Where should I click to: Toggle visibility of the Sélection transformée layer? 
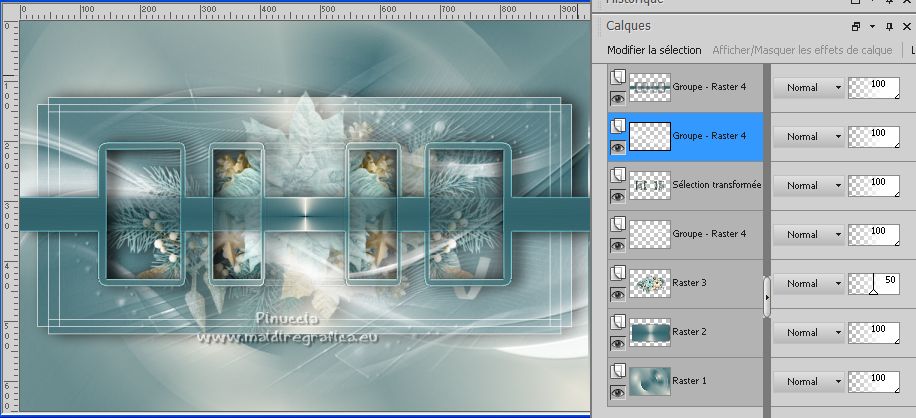click(x=617, y=196)
